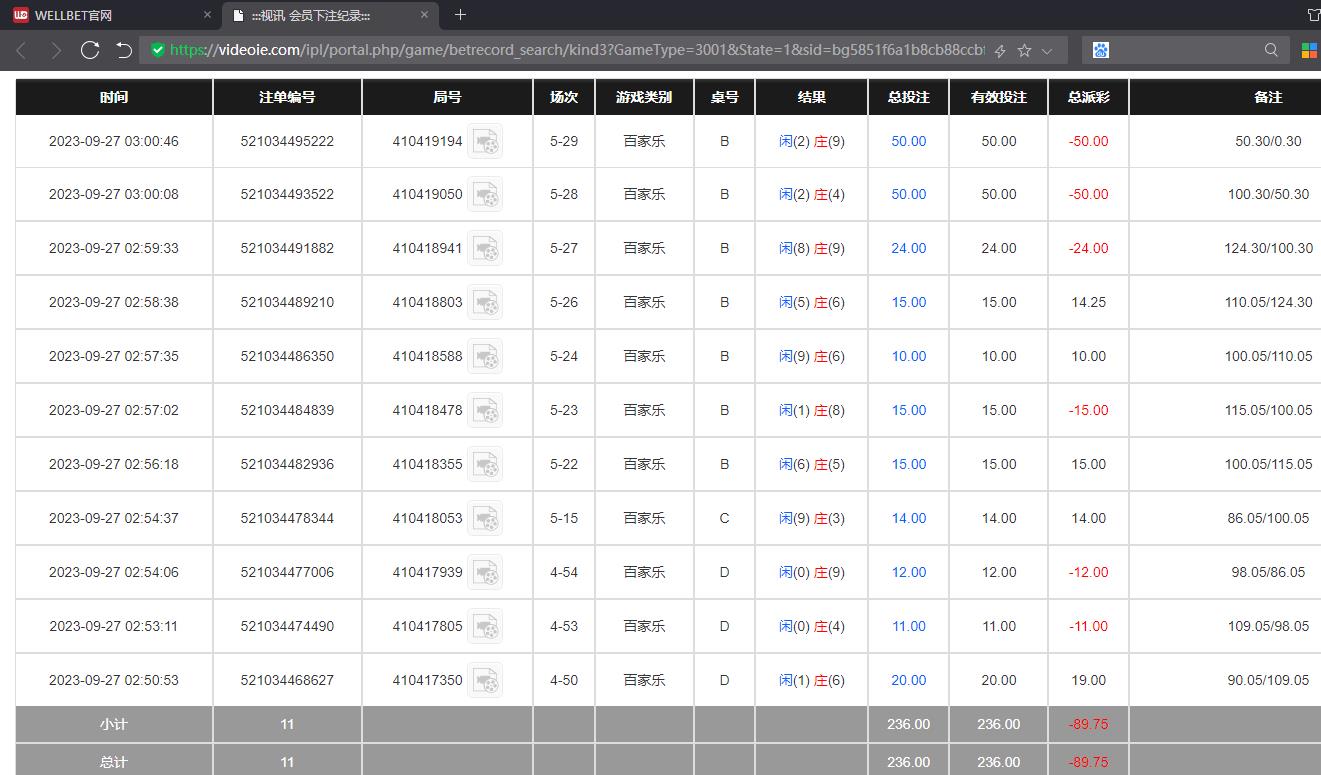Open video replay icon for round 410417350

(485, 680)
